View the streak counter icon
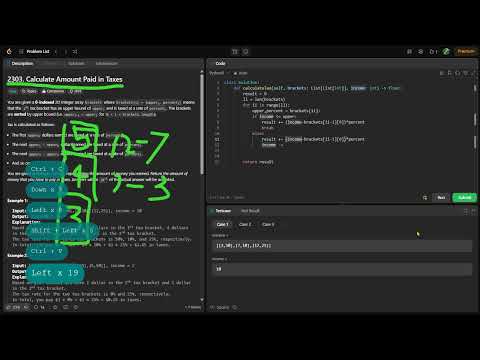The height and width of the screenshot is (360, 480). click(433, 52)
